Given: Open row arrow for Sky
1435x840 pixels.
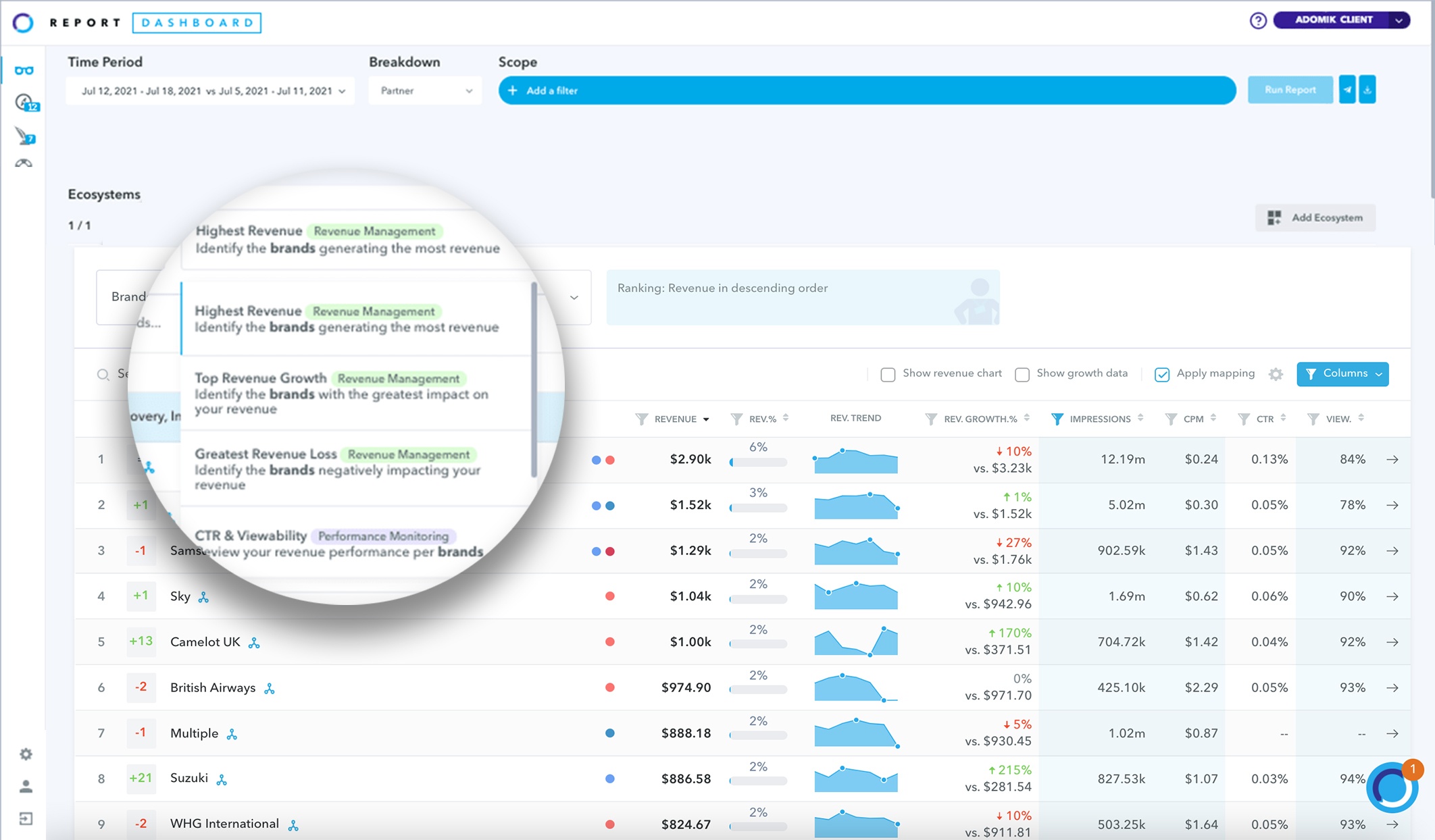Looking at the screenshot, I should pos(1392,596).
